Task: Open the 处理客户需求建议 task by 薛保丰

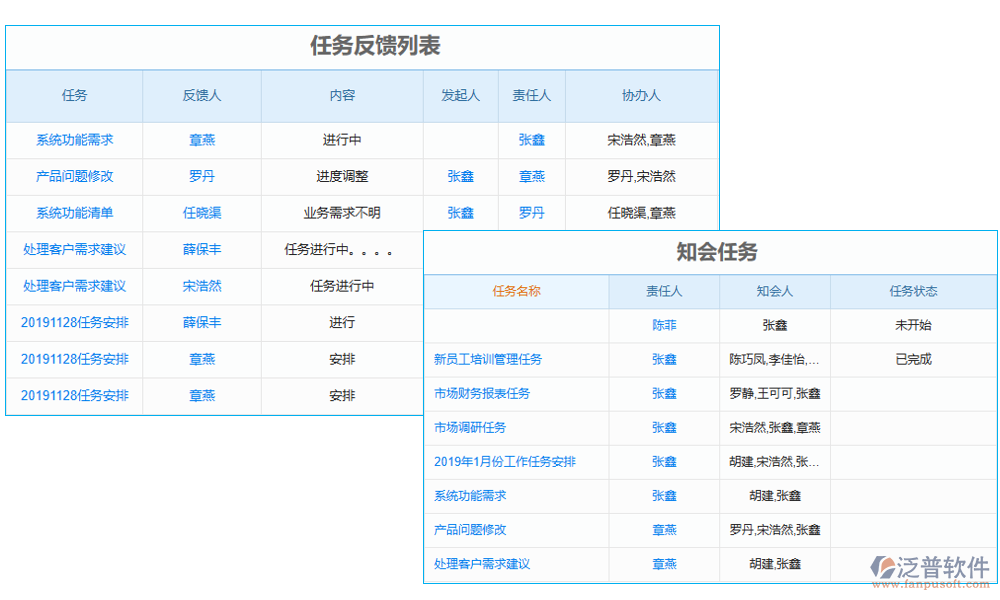Action: [x=74, y=249]
